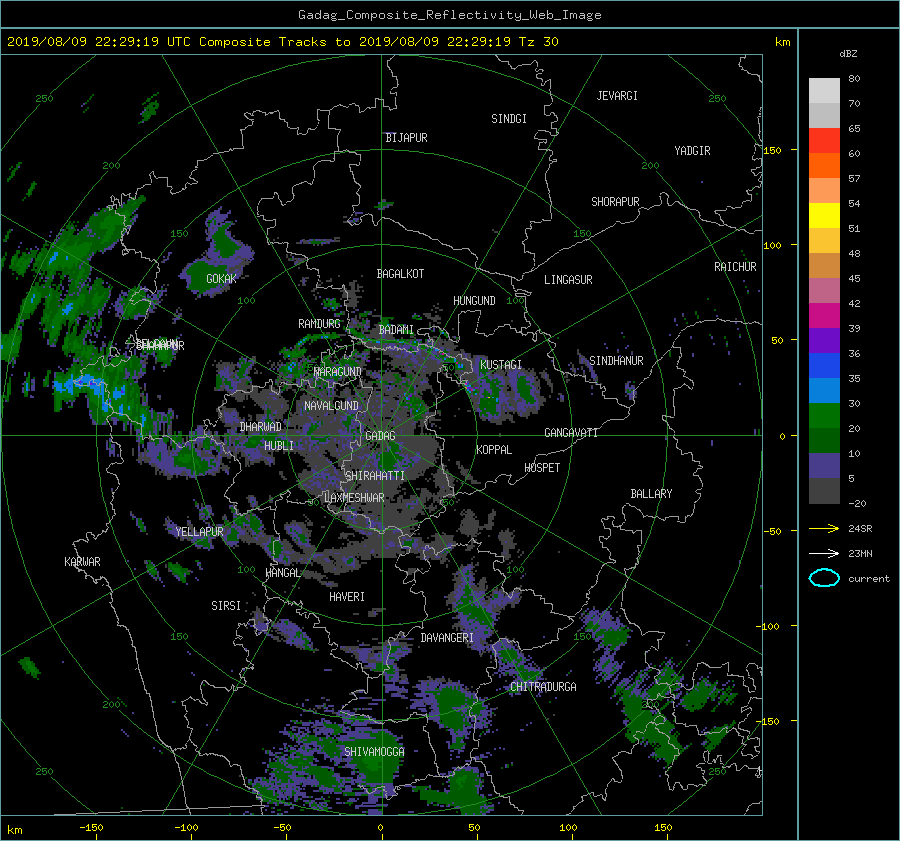
Task: Click the Gadag_Composite_Reflectivity_Web_Image title
Action: pyautogui.click(x=449, y=15)
